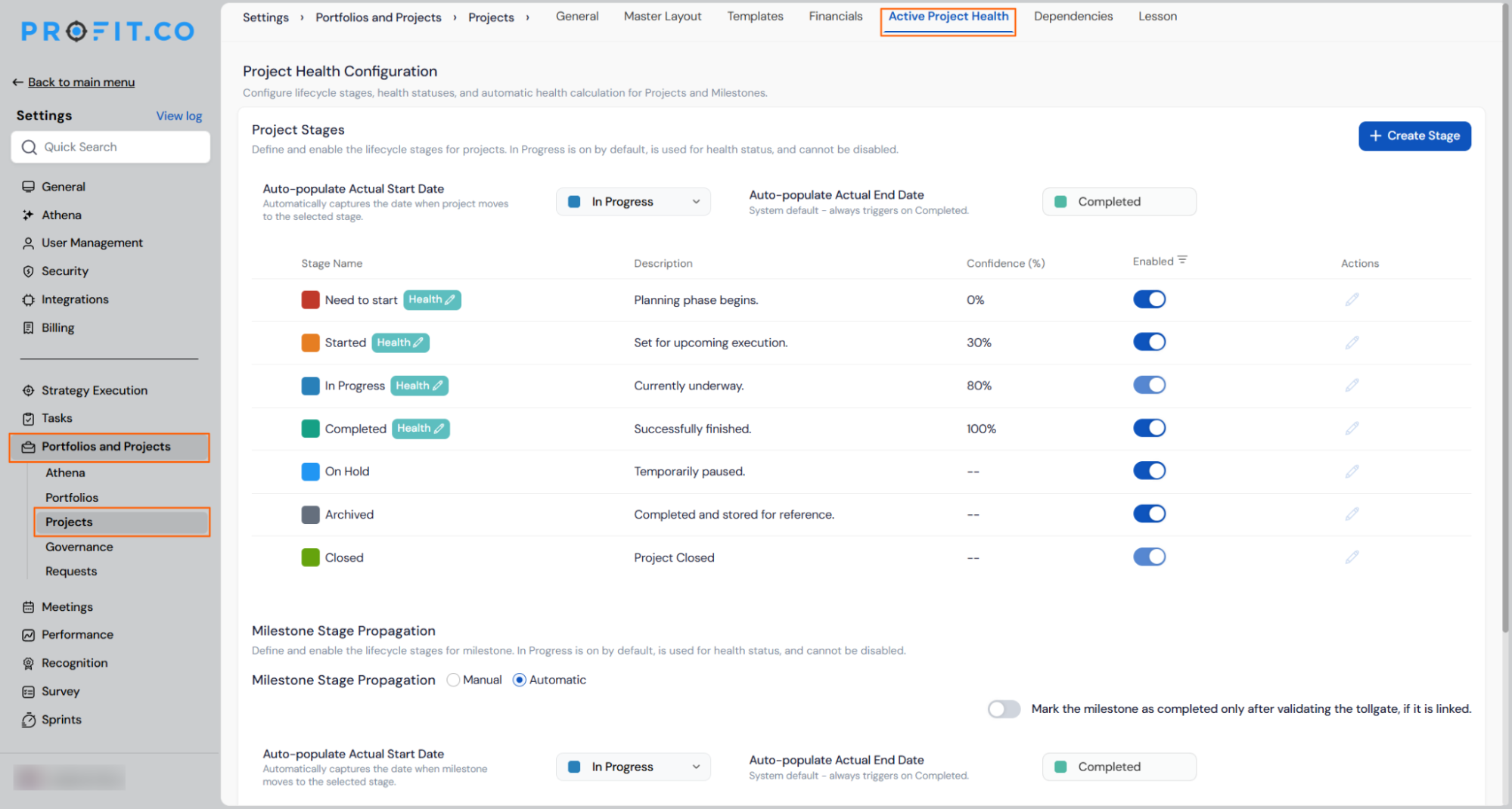The height and width of the screenshot is (809, 1512).
Task: Click the orange color swatch for Started
Action: click(x=310, y=343)
